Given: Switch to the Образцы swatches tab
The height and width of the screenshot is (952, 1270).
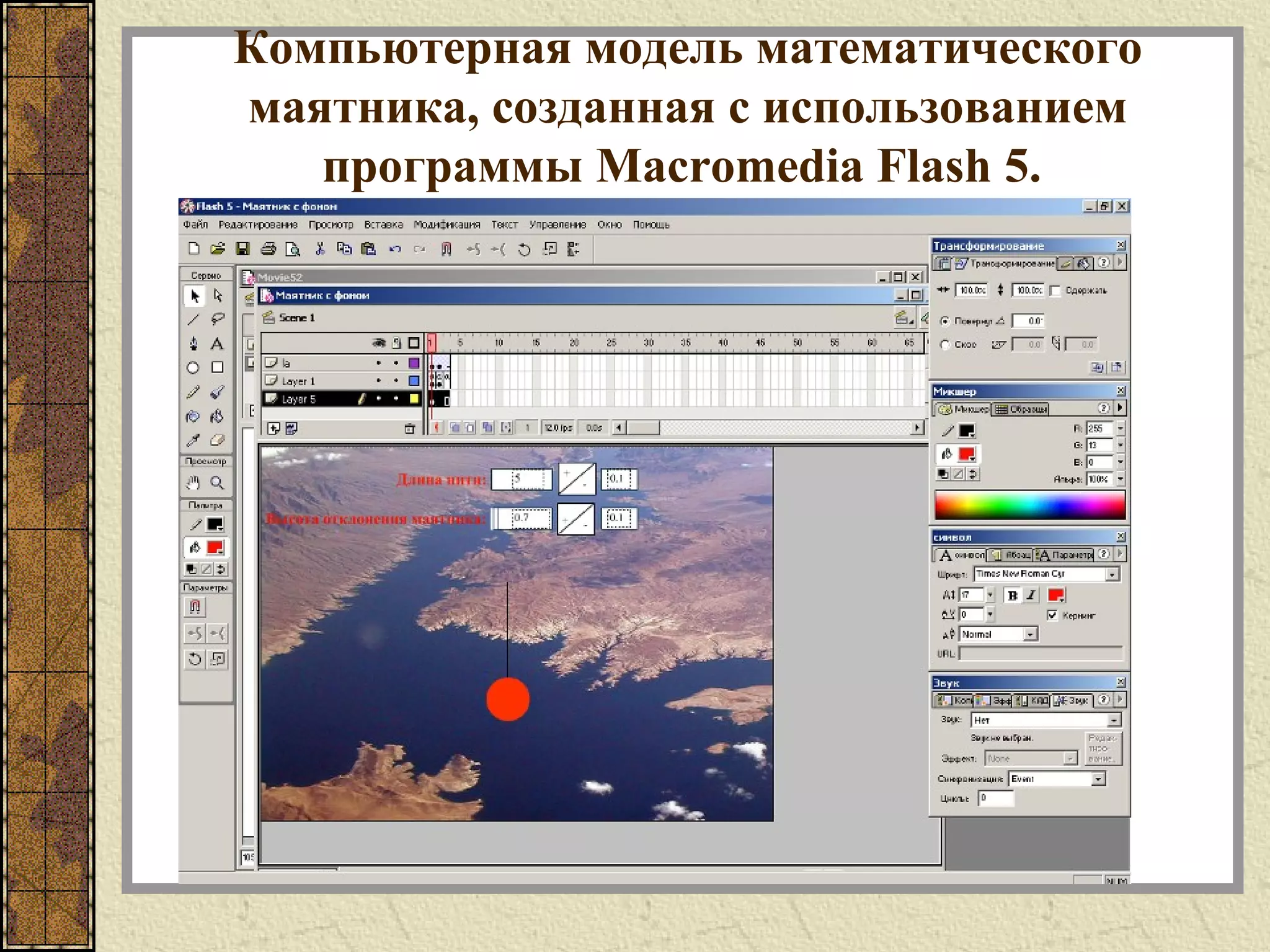Looking at the screenshot, I should [1021, 409].
